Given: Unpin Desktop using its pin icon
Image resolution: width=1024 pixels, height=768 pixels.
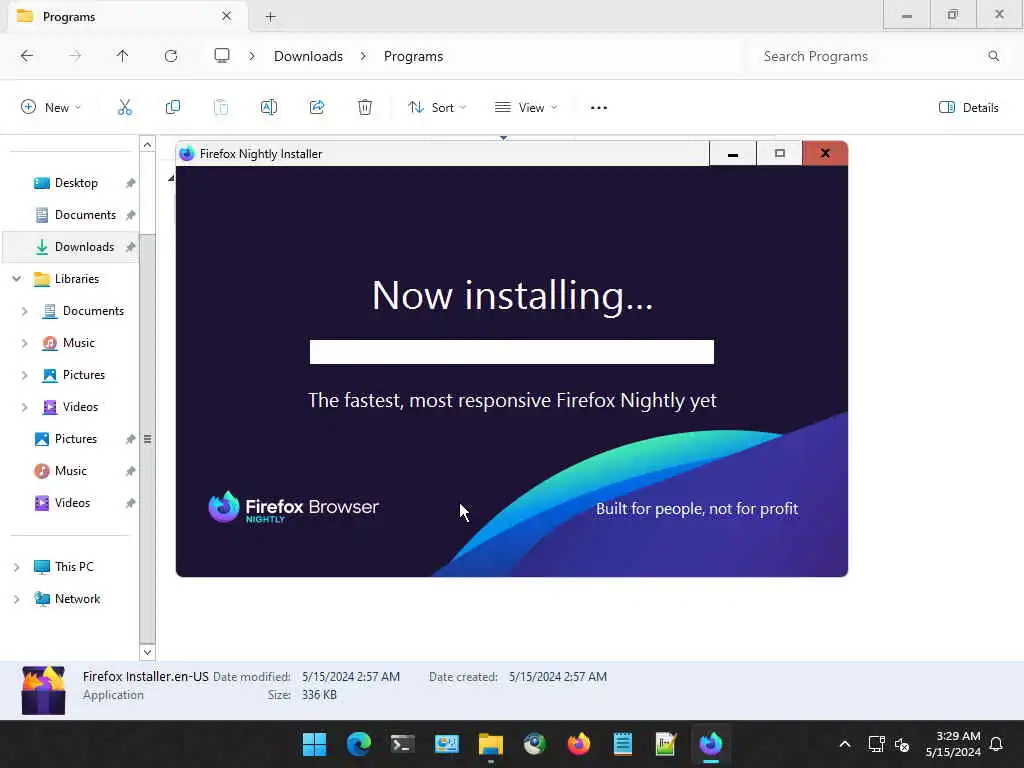Looking at the screenshot, I should point(131,184).
